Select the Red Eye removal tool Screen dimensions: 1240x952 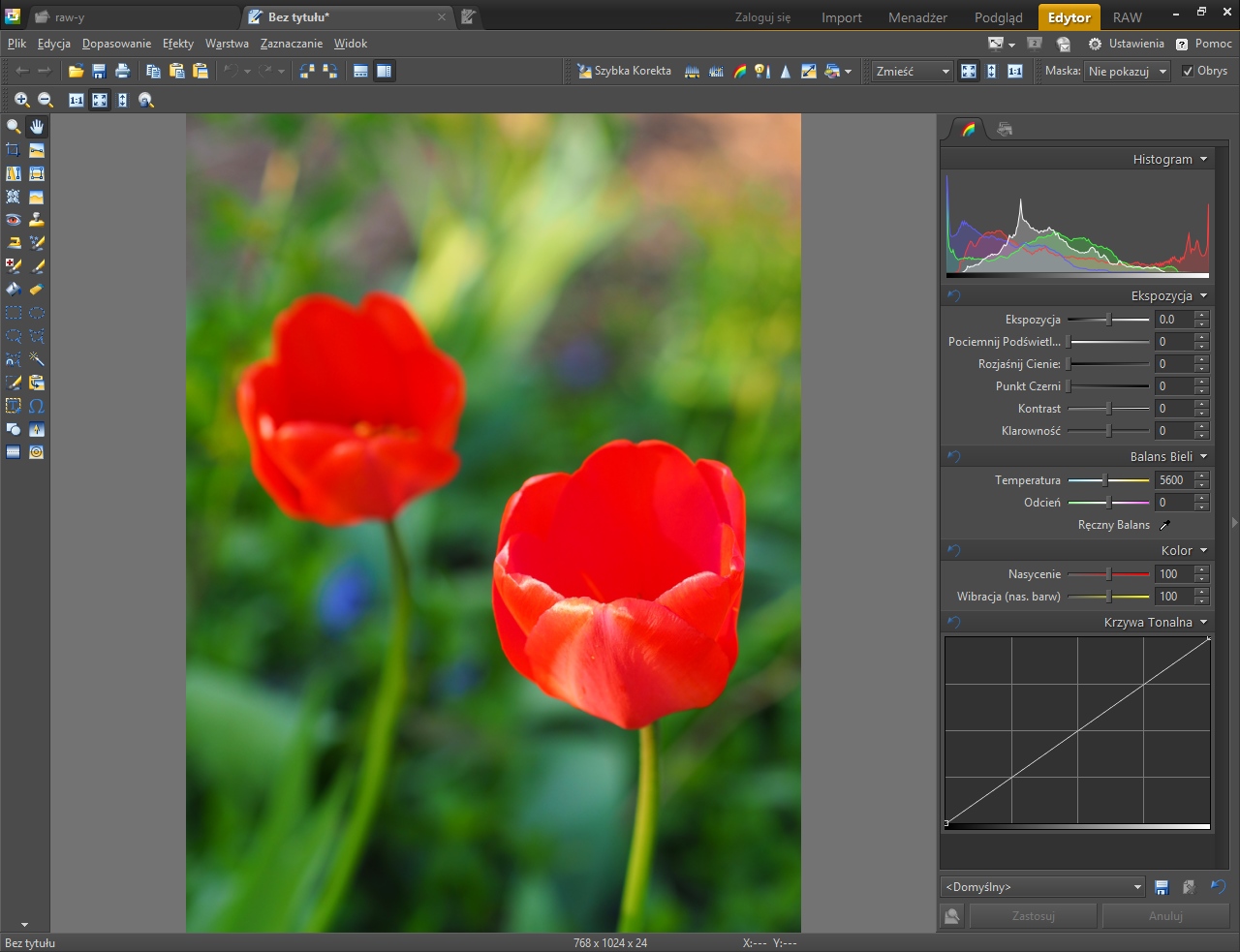click(14, 220)
